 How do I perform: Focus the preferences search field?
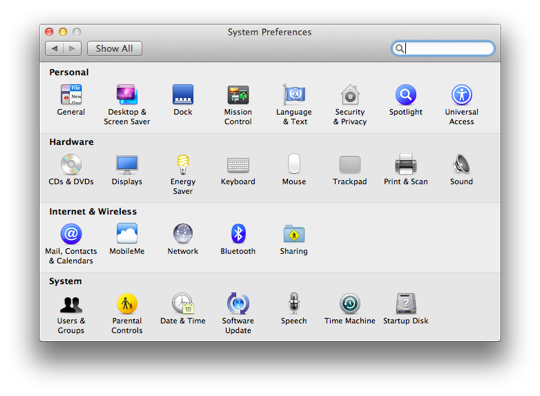point(443,48)
